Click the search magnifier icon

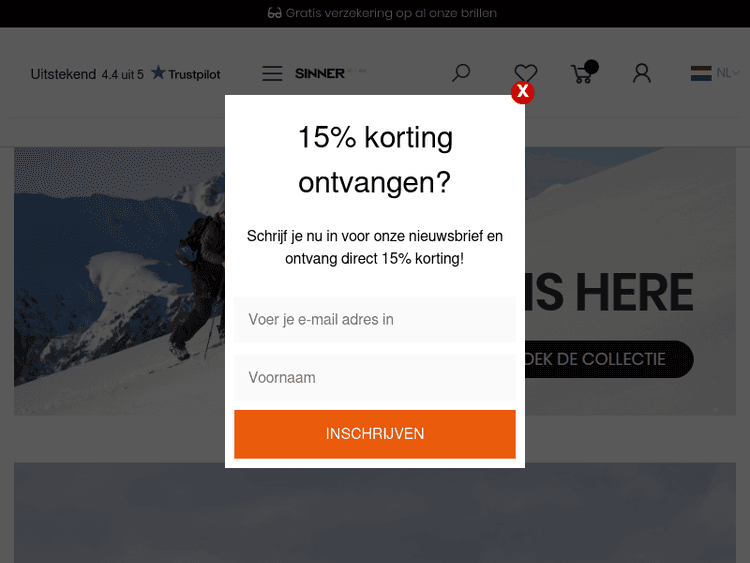coord(461,73)
